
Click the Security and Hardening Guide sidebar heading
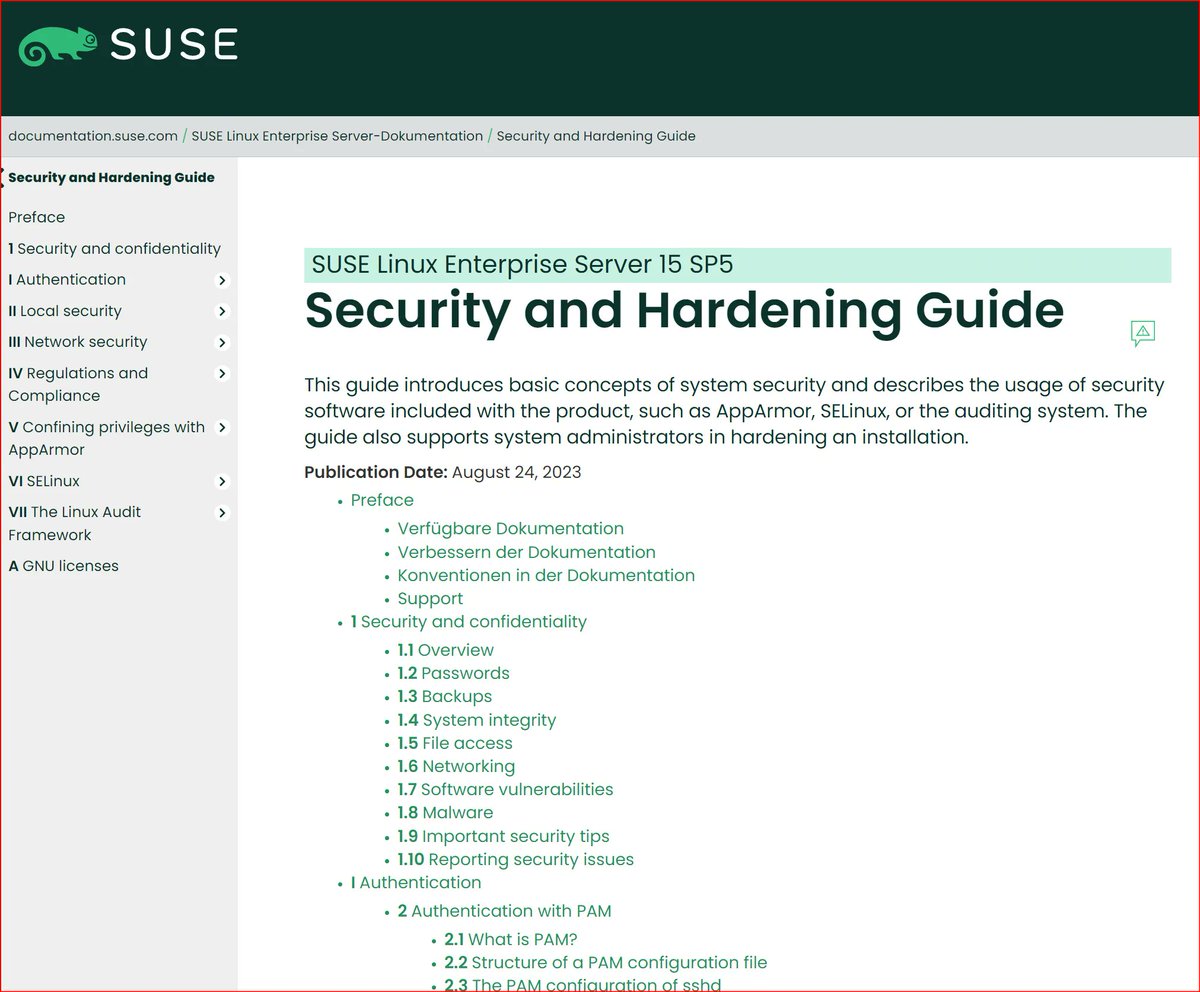[x=111, y=177]
